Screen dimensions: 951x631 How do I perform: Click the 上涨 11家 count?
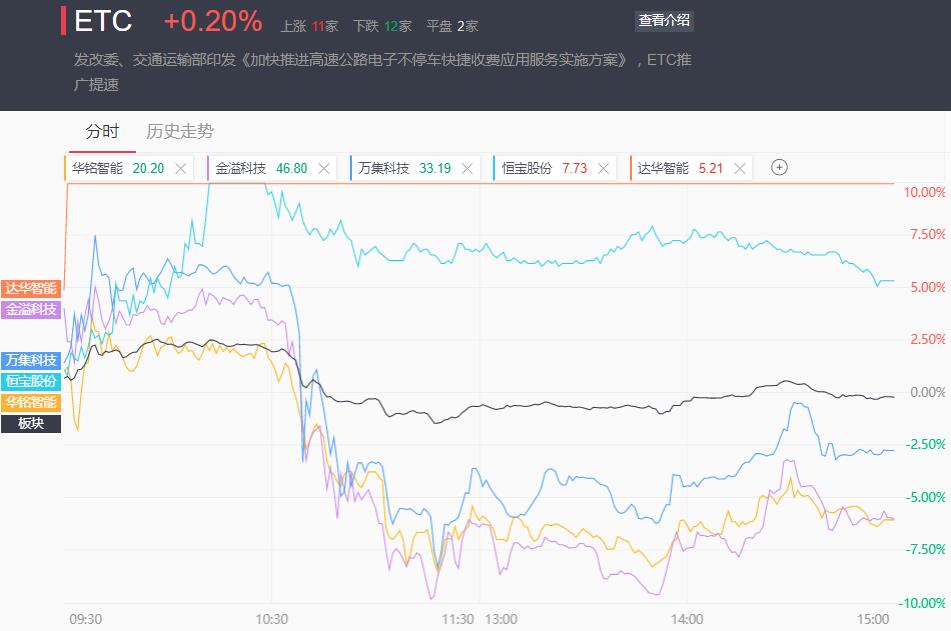(309, 26)
